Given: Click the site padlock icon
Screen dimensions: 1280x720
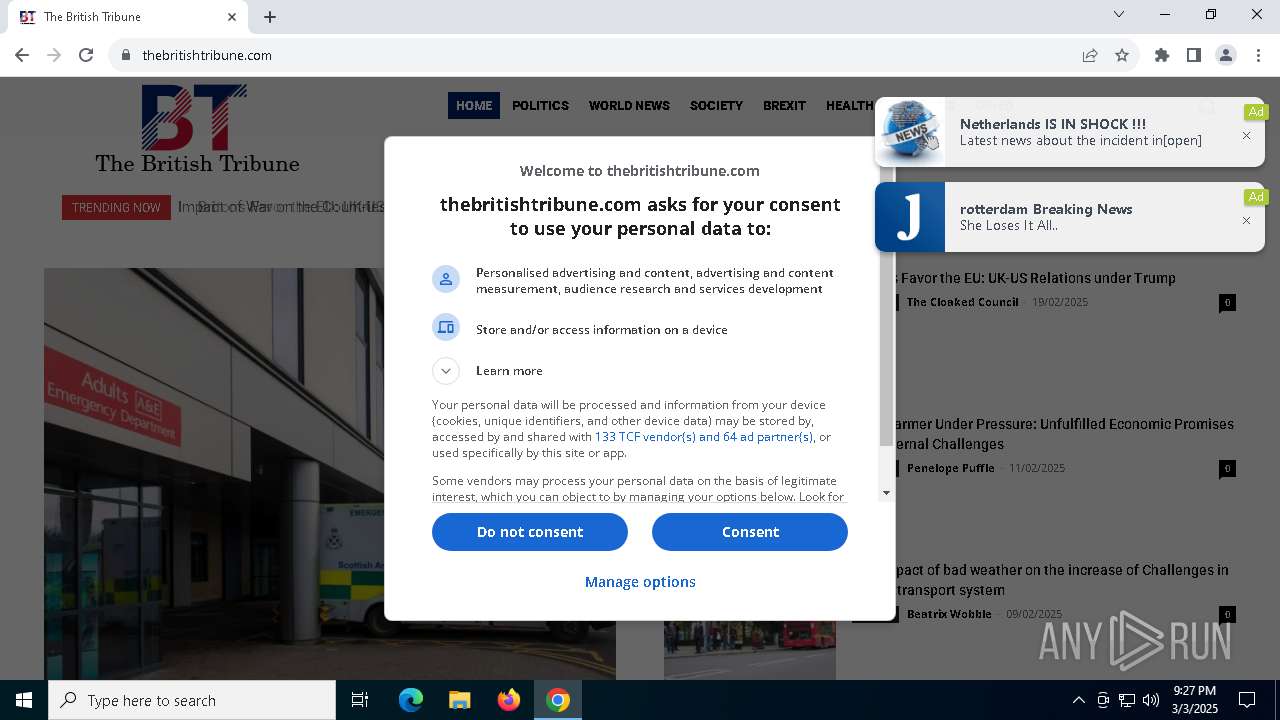Looking at the screenshot, I should pyautogui.click(x=126, y=55).
